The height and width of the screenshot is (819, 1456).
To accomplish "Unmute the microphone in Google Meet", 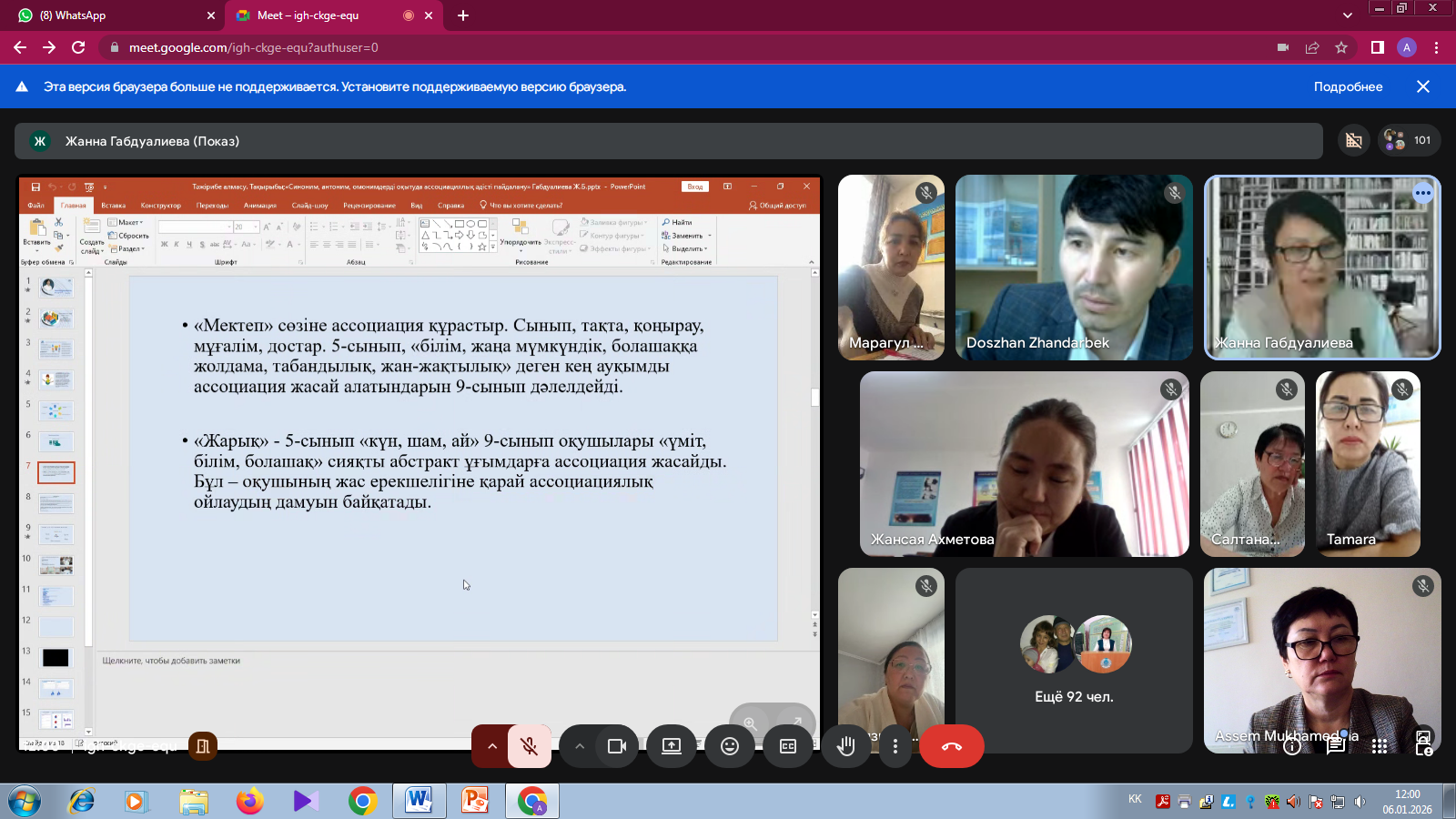I will [x=528, y=746].
